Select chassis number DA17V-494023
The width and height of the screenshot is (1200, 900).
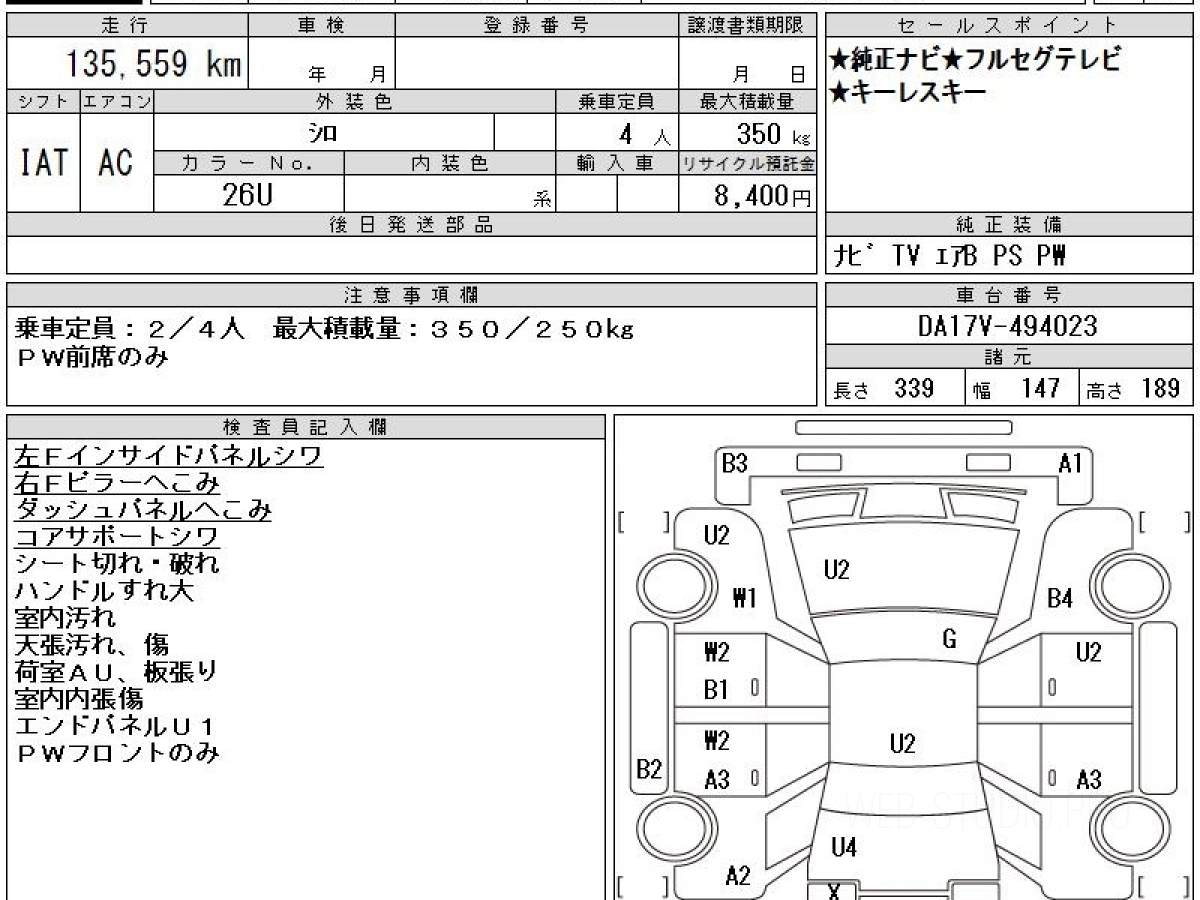pyautogui.click(x=1008, y=326)
